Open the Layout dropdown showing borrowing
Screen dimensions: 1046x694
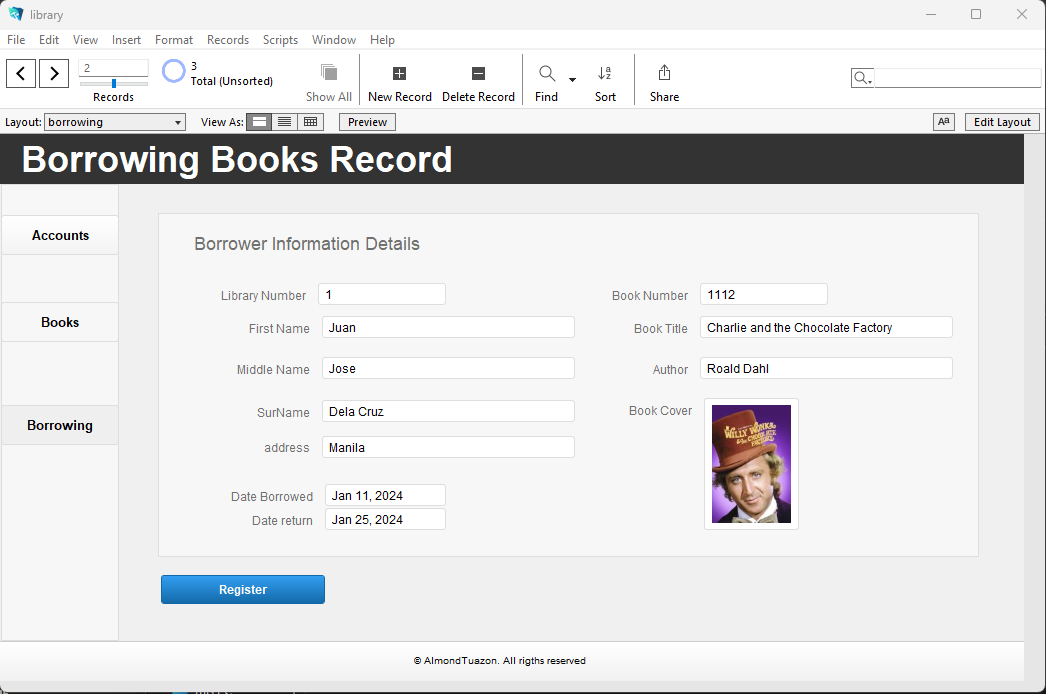coord(115,122)
